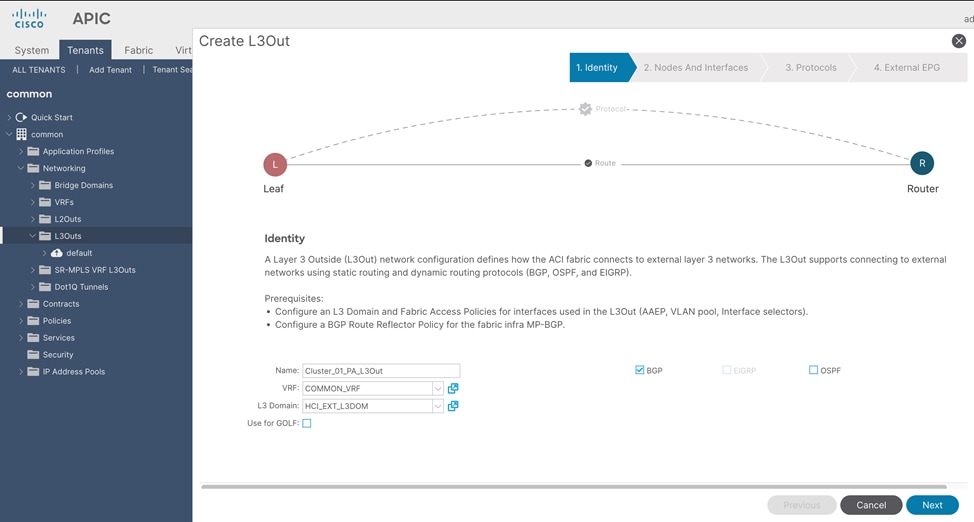Click the L2Outs folder icon

pyautogui.click(x=45, y=219)
